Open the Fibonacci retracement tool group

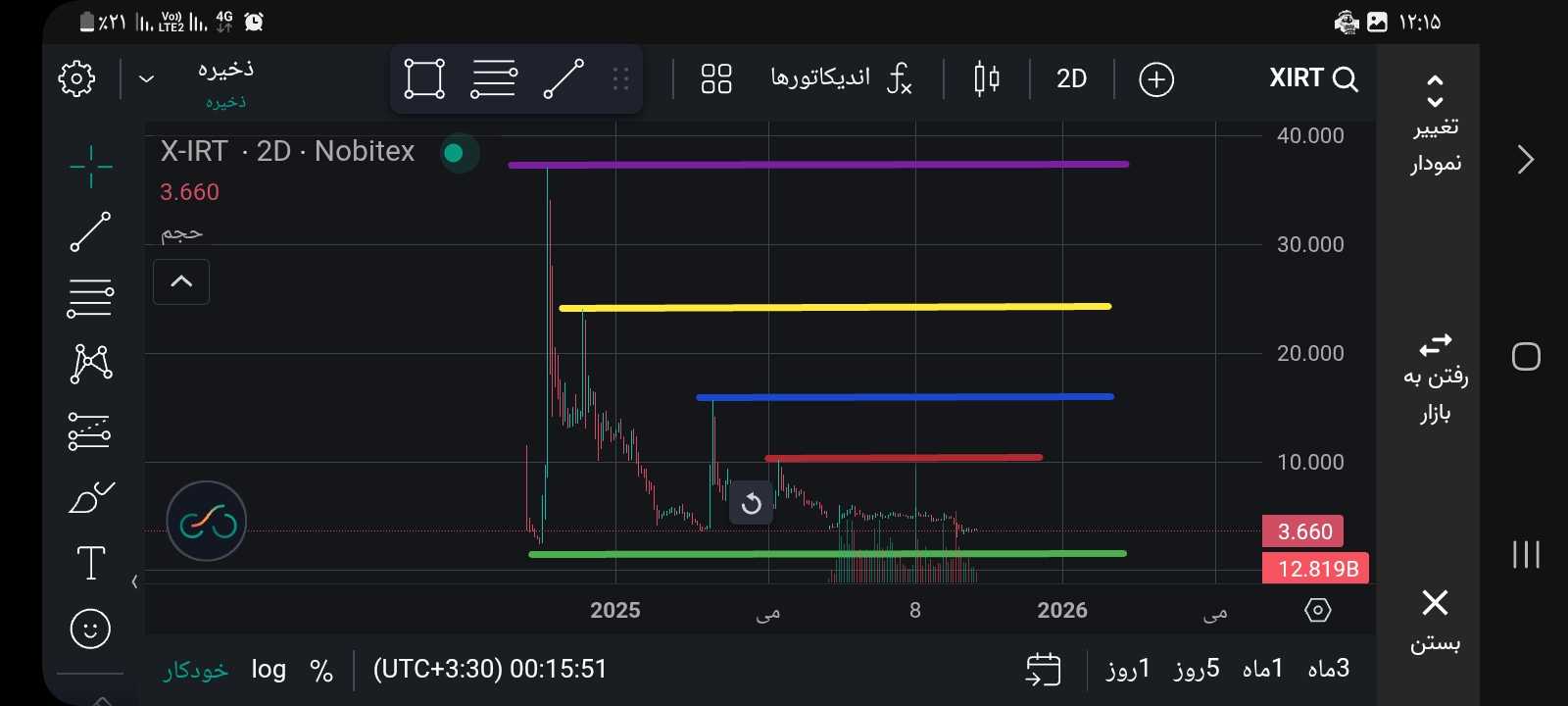pyautogui.click(x=90, y=298)
